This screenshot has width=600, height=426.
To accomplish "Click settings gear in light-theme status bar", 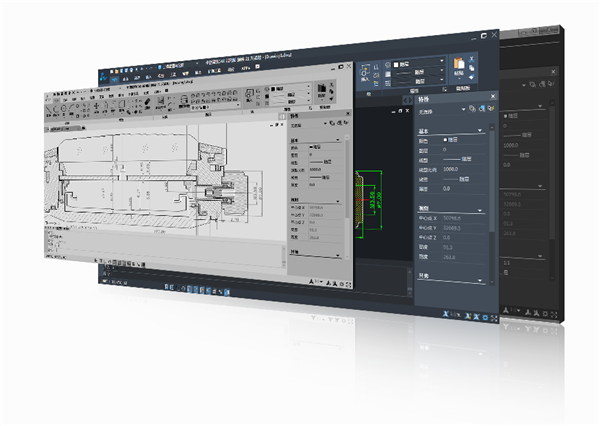I will (x=342, y=284).
